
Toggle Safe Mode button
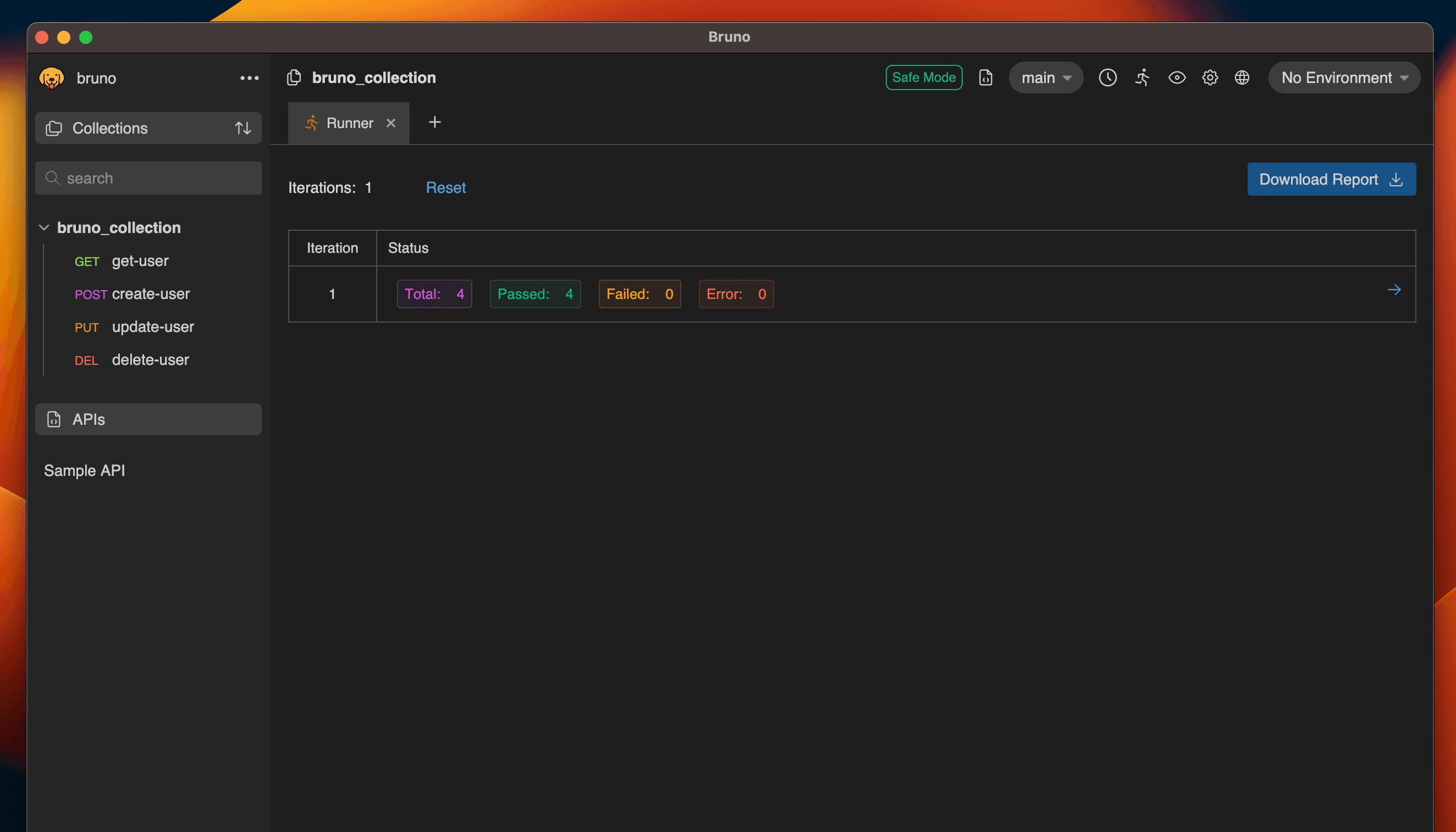tap(923, 77)
